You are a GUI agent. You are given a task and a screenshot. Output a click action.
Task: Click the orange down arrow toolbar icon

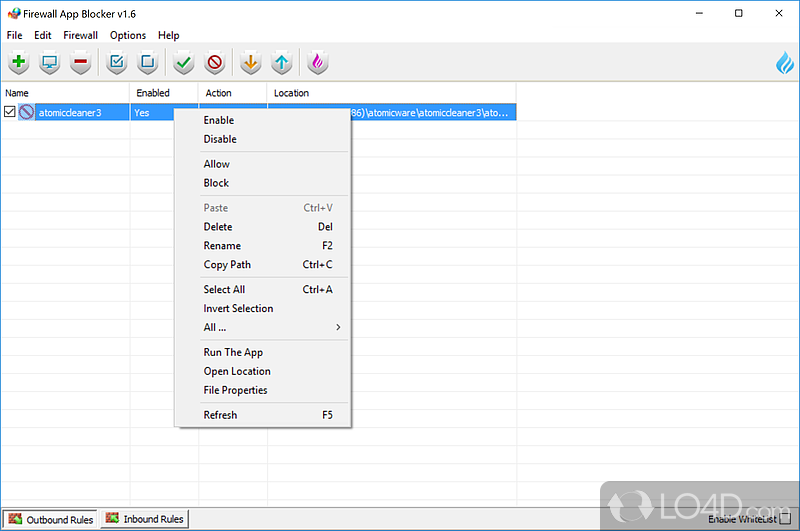pyautogui.click(x=251, y=63)
